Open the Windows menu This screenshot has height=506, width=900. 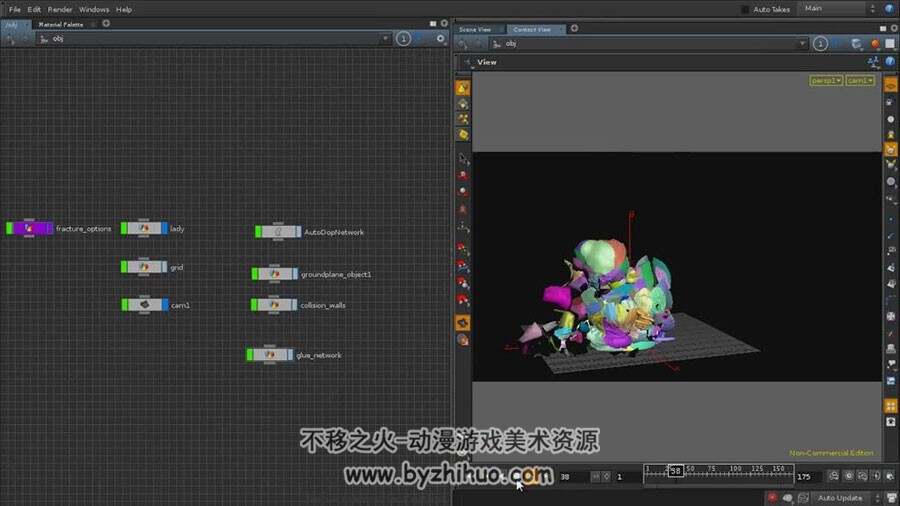pos(94,9)
